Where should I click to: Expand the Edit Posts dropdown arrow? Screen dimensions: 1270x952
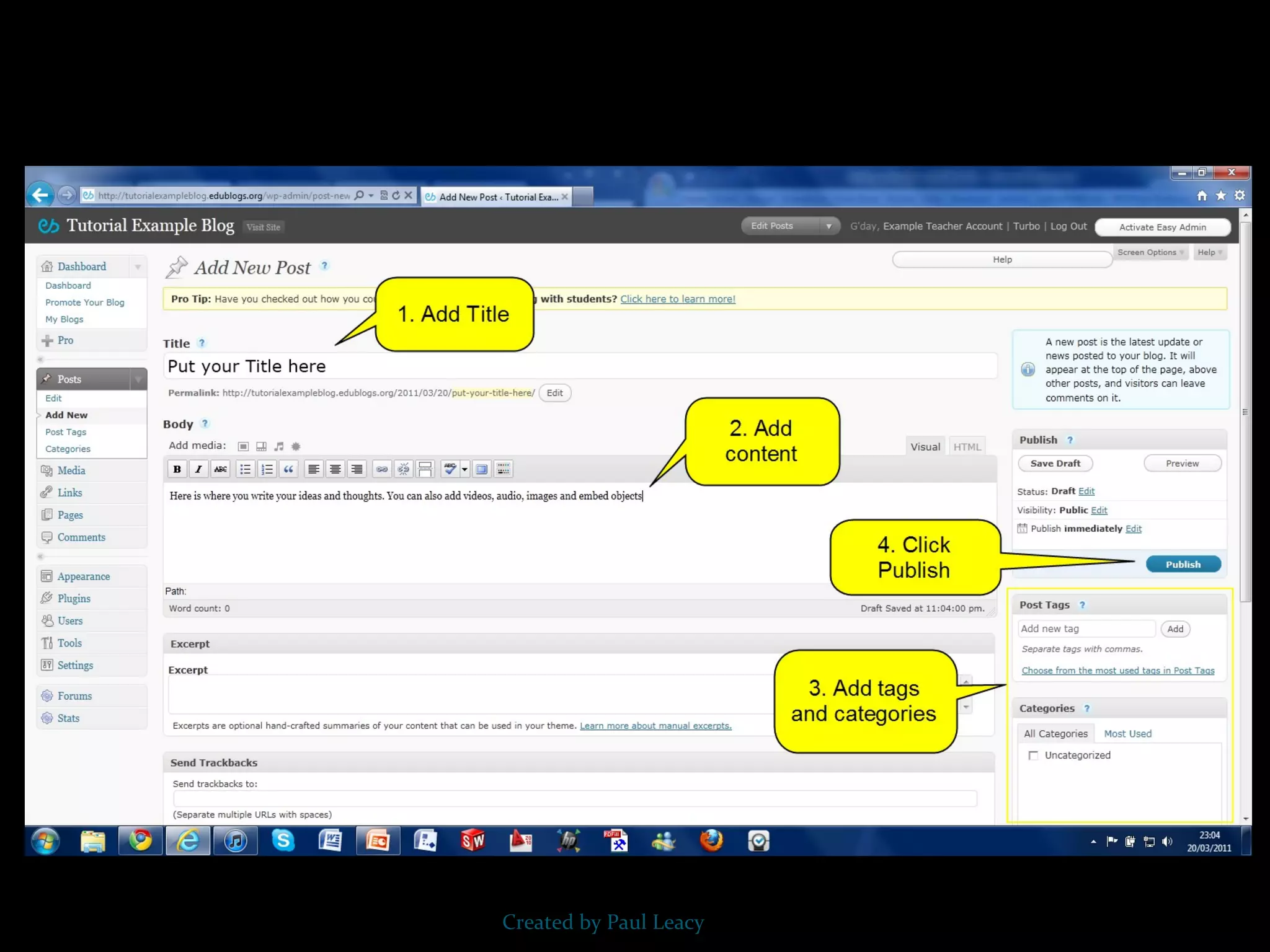tap(828, 226)
